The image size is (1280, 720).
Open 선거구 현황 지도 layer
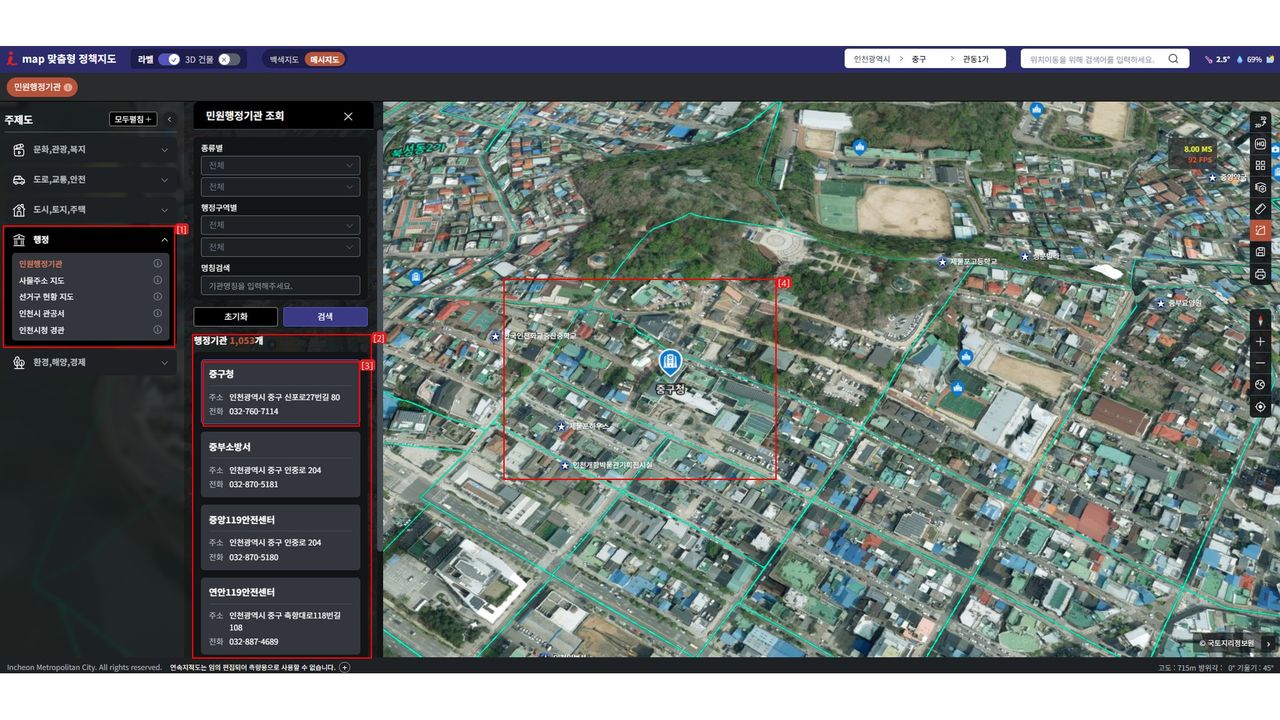(46, 297)
